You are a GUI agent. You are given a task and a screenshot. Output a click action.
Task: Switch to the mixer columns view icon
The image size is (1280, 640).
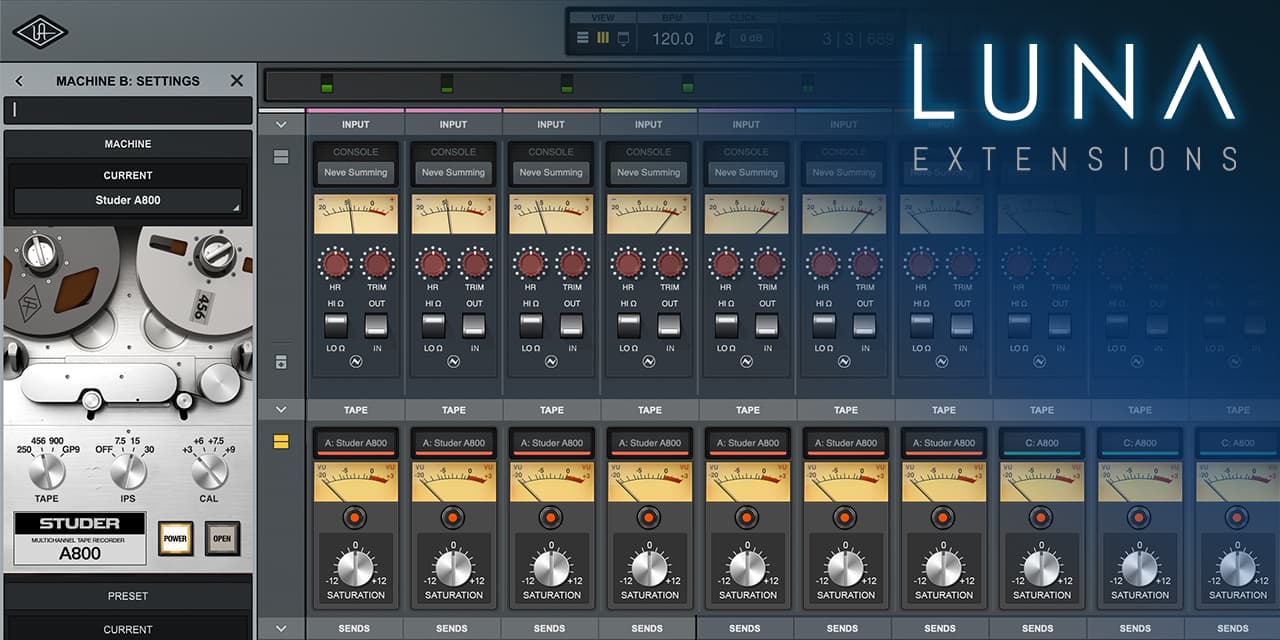602,38
